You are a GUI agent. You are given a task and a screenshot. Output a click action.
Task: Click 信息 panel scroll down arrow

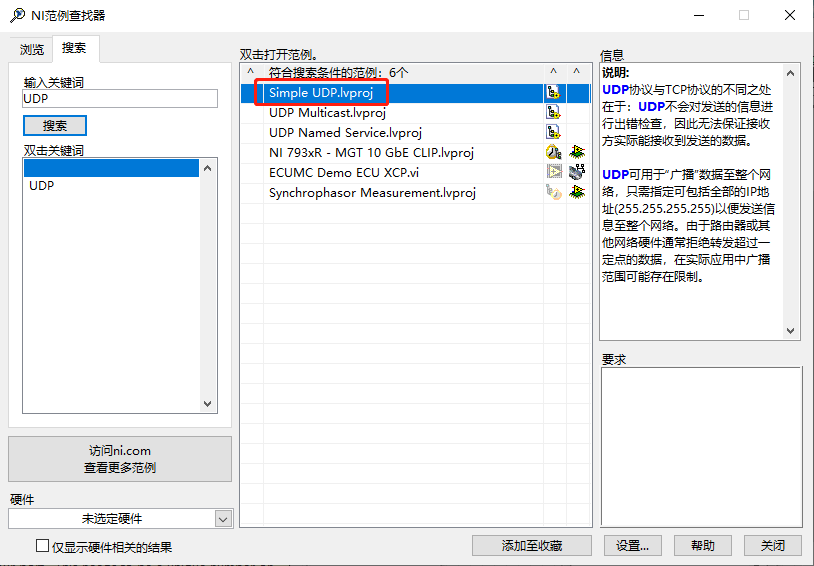point(790,331)
